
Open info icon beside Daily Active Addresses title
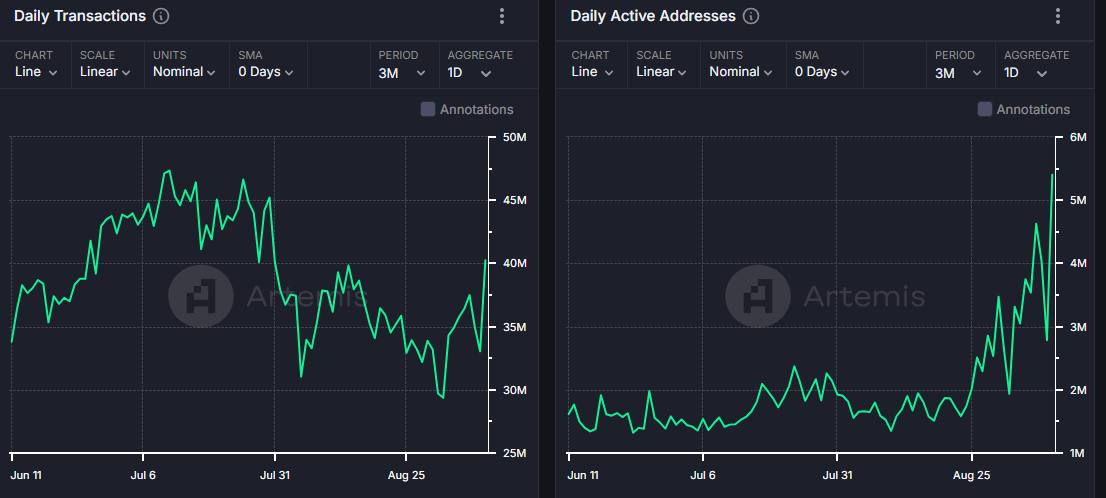pos(751,17)
